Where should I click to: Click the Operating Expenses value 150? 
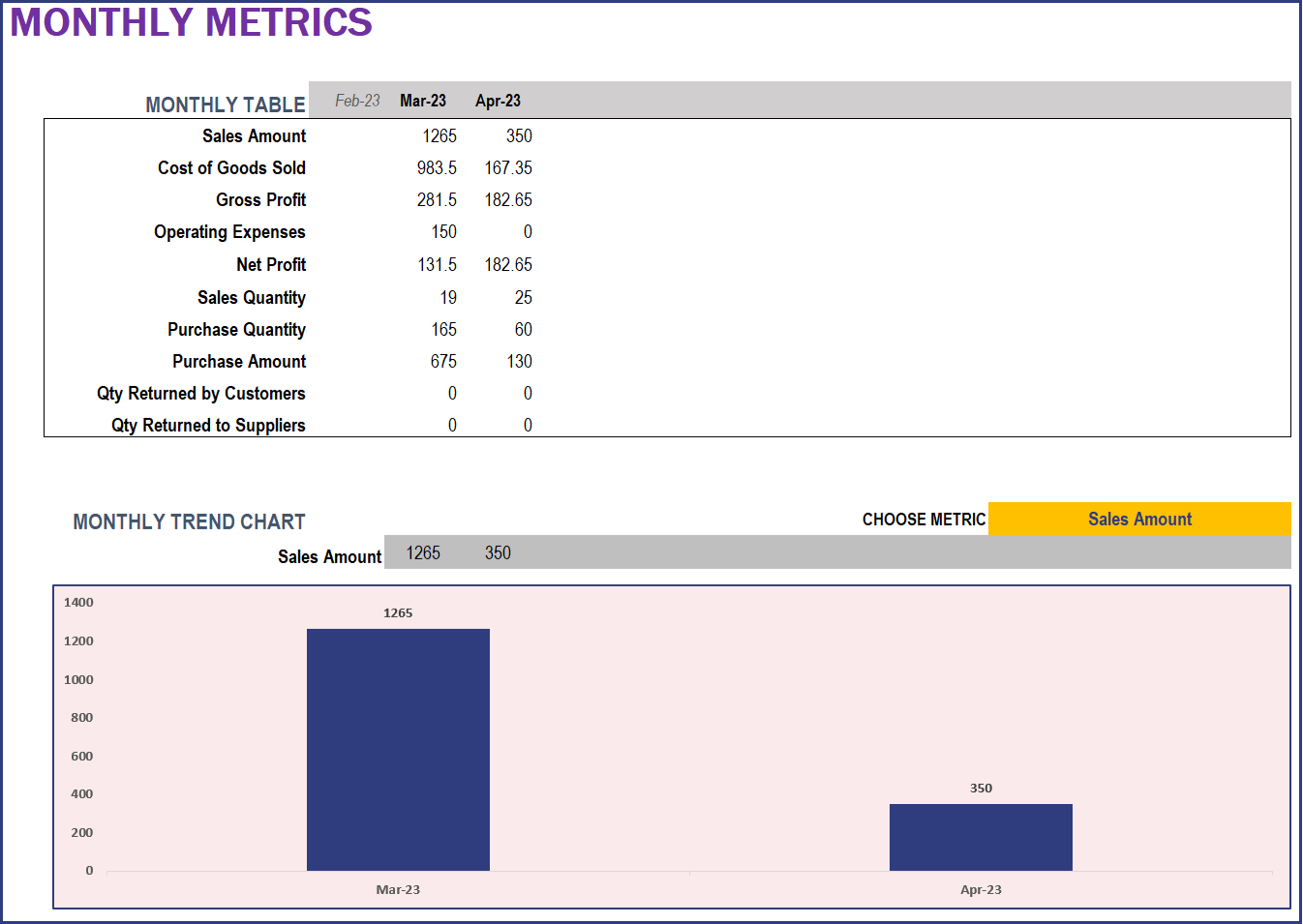tap(443, 231)
